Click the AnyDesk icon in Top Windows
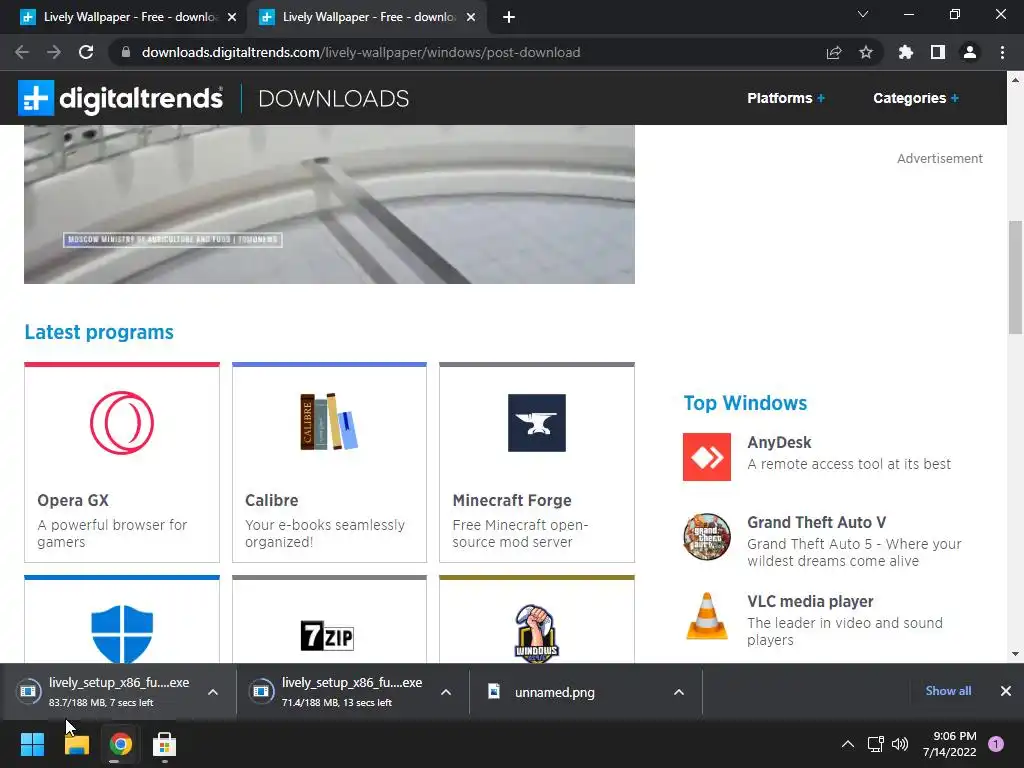This screenshot has width=1024, height=768. point(707,456)
